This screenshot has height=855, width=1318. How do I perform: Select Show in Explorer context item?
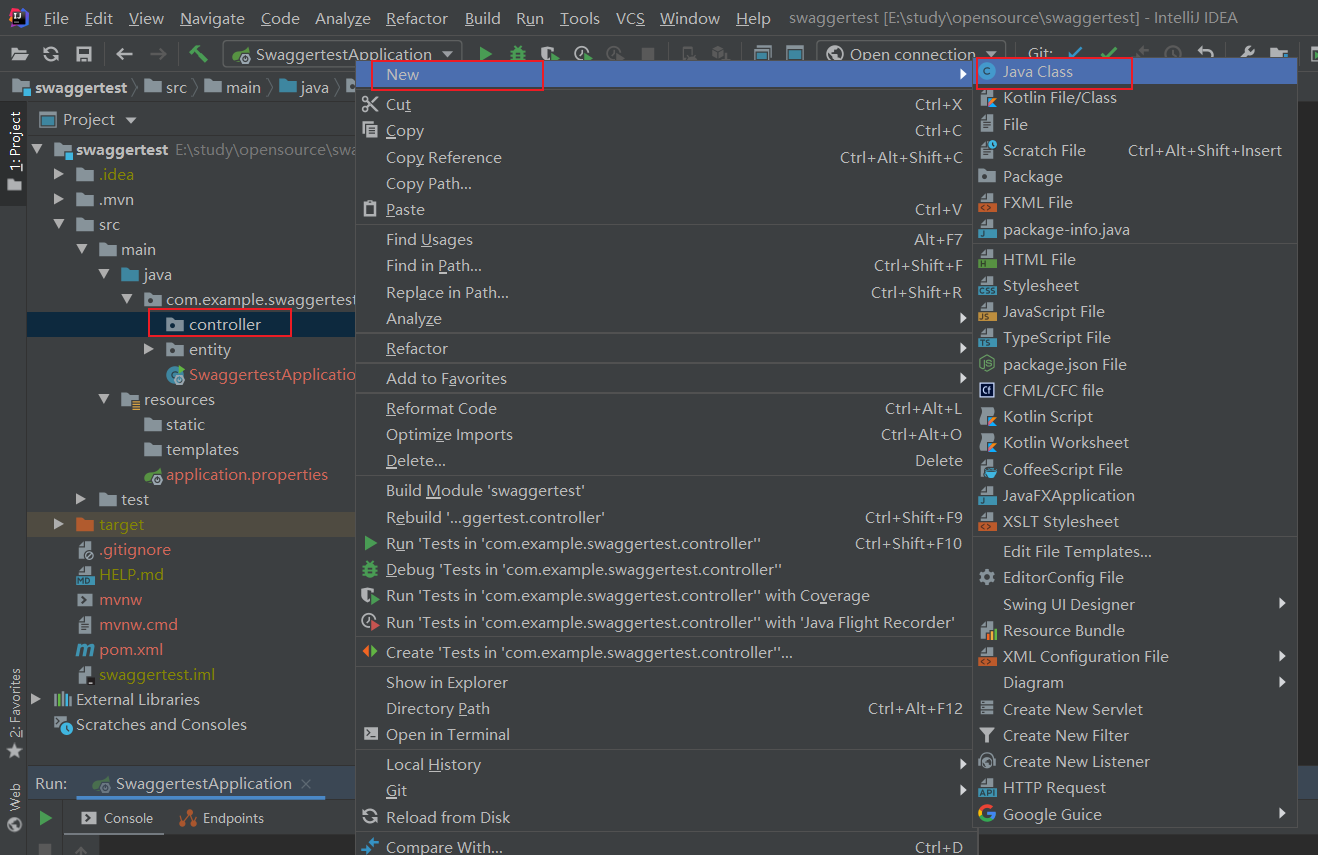(664, 683)
